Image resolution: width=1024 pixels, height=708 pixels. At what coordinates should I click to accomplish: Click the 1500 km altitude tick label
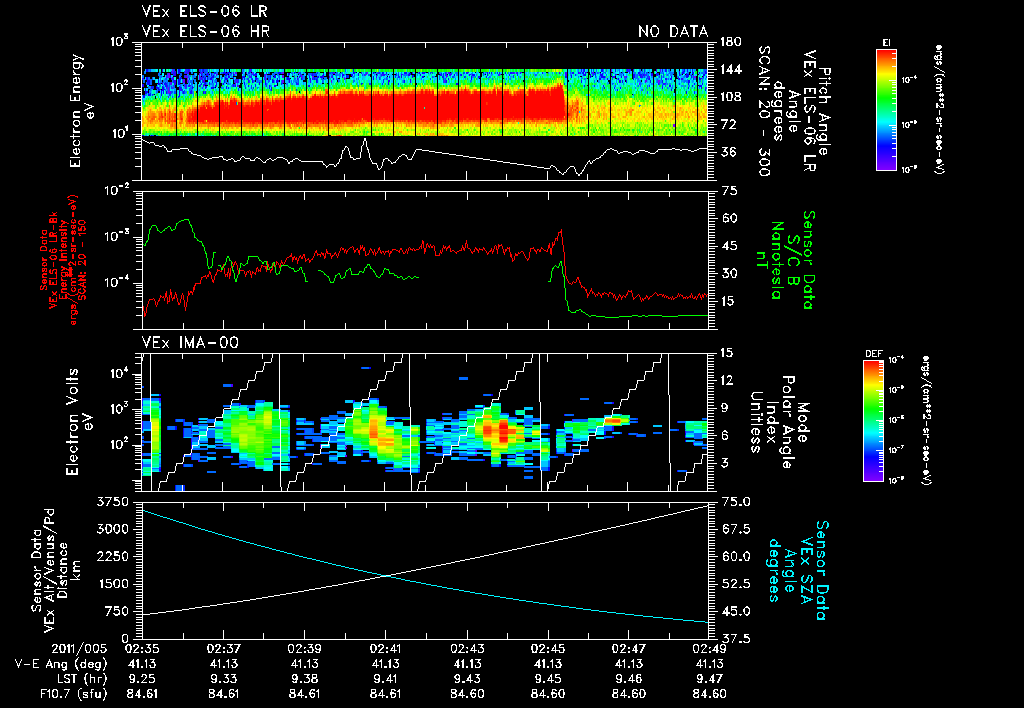point(112,584)
